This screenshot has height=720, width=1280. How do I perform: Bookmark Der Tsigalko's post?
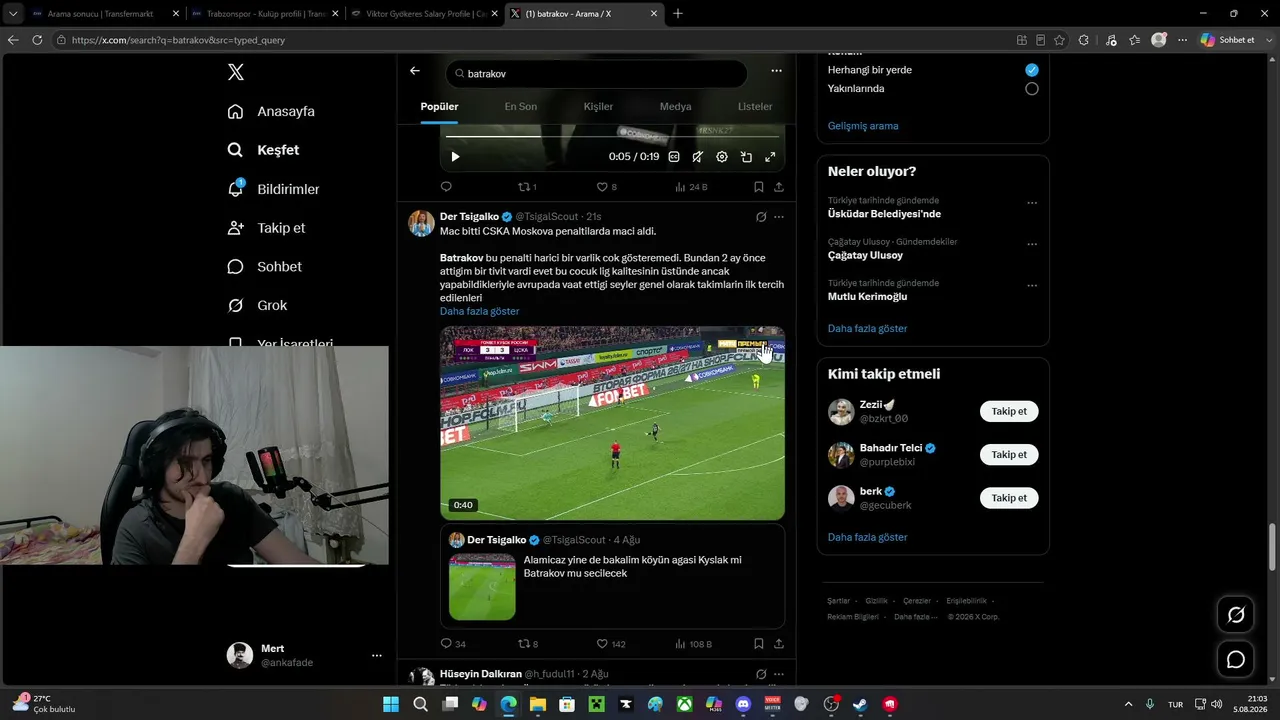point(759,644)
